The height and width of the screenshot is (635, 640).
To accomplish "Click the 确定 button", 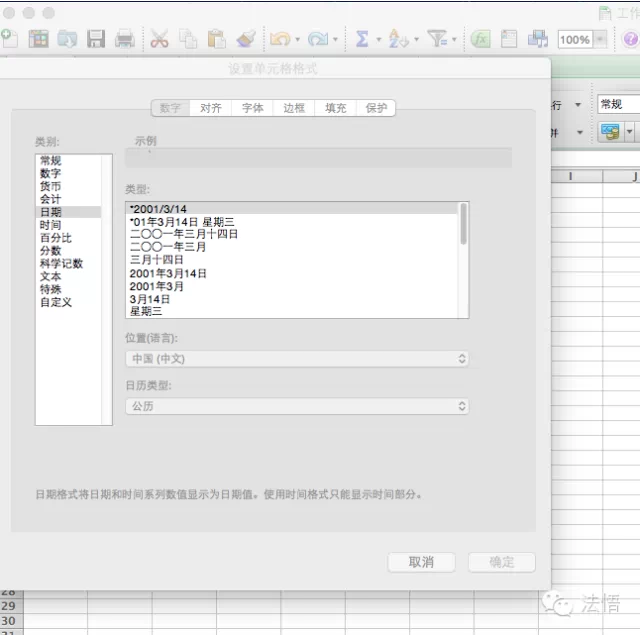I will [x=502, y=562].
